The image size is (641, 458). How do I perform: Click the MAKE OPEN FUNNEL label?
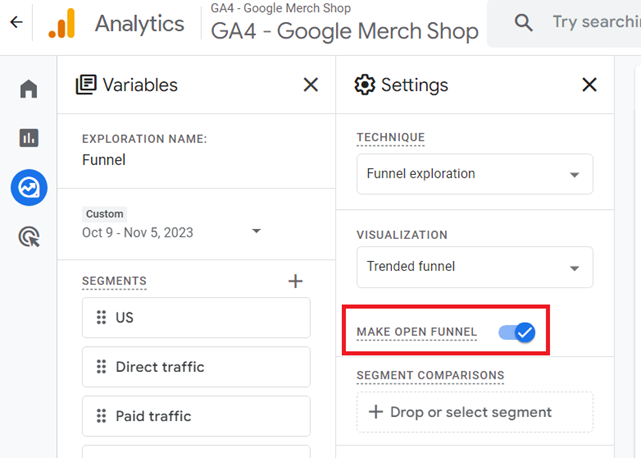[x=417, y=332]
